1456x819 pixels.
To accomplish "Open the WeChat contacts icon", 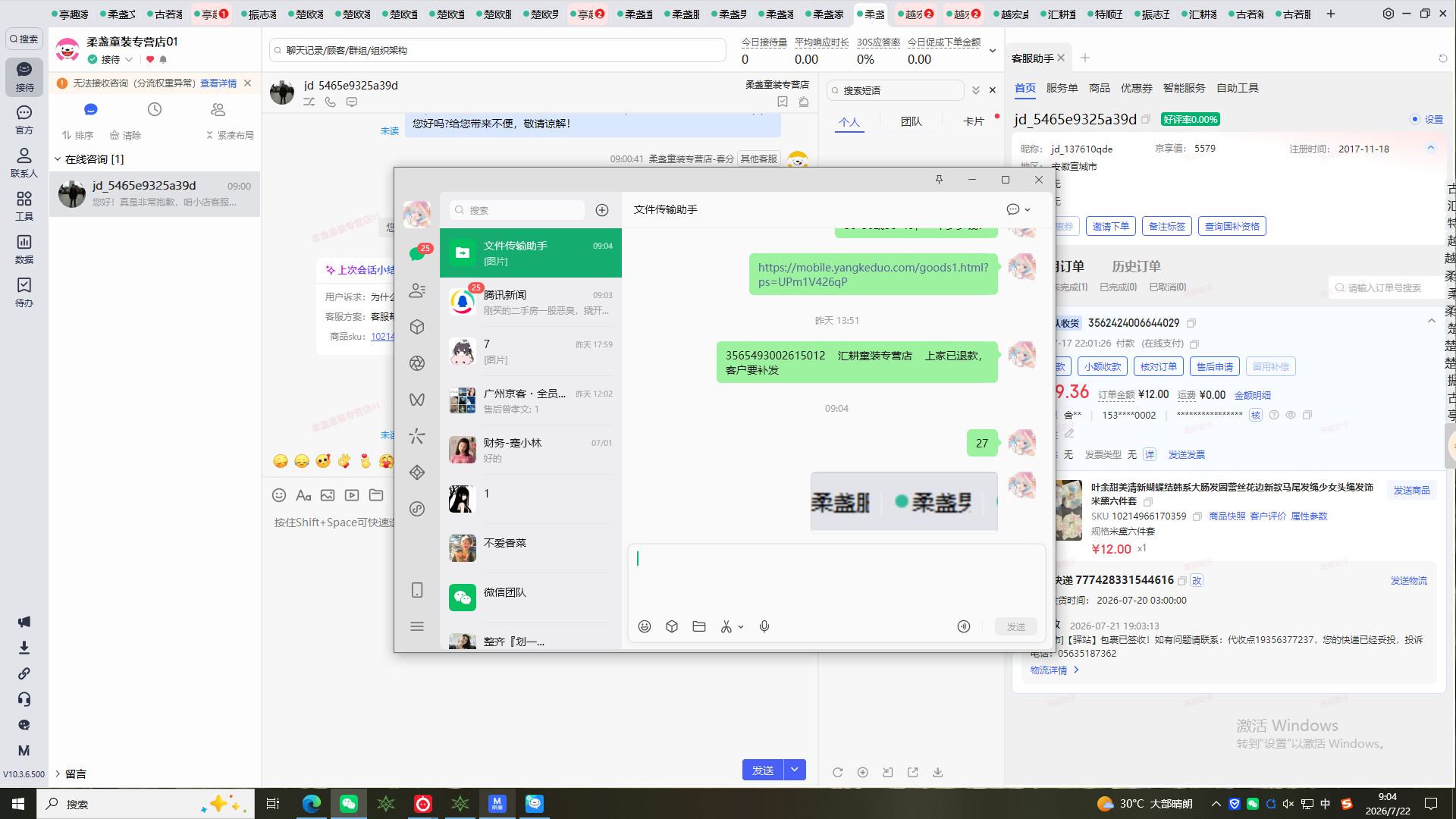I will pos(417,290).
